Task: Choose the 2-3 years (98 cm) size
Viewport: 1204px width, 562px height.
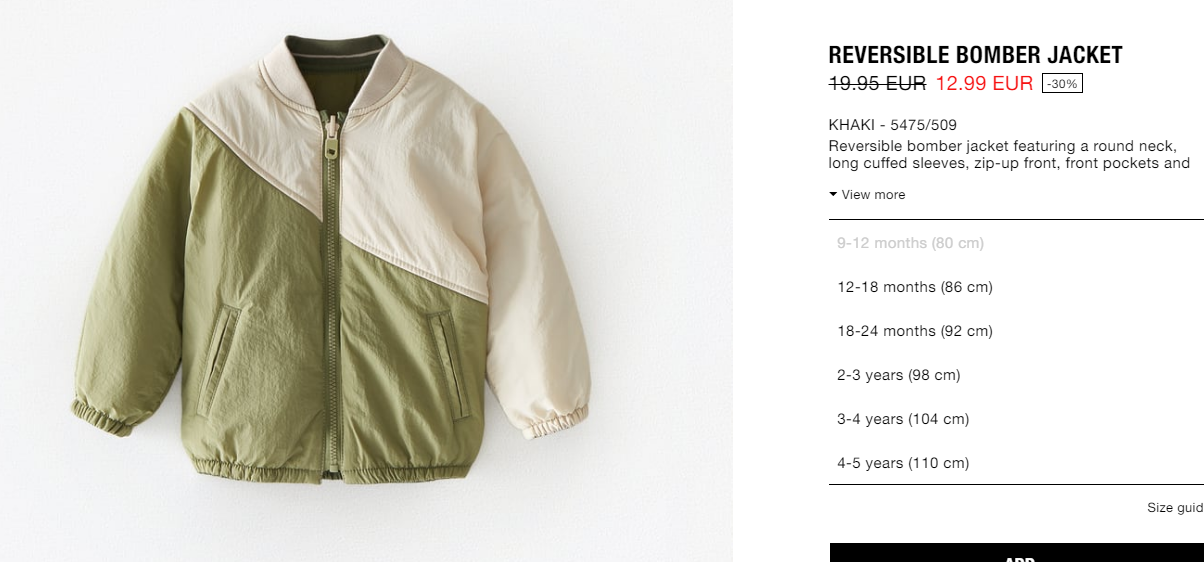Action: [x=1016, y=375]
